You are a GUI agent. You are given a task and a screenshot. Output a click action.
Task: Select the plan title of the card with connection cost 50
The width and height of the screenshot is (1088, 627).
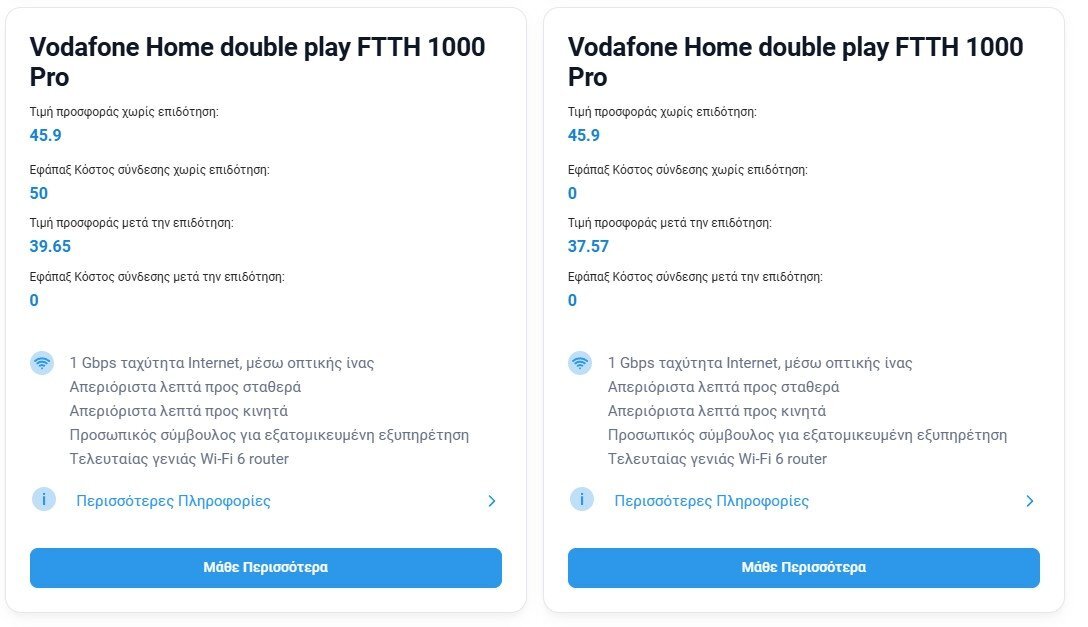[x=257, y=62]
